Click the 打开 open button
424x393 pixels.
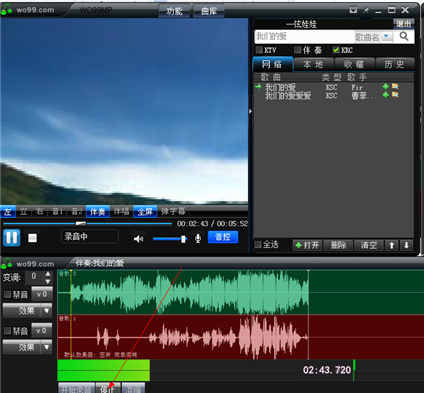pyautogui.click(x=307, y=245)
